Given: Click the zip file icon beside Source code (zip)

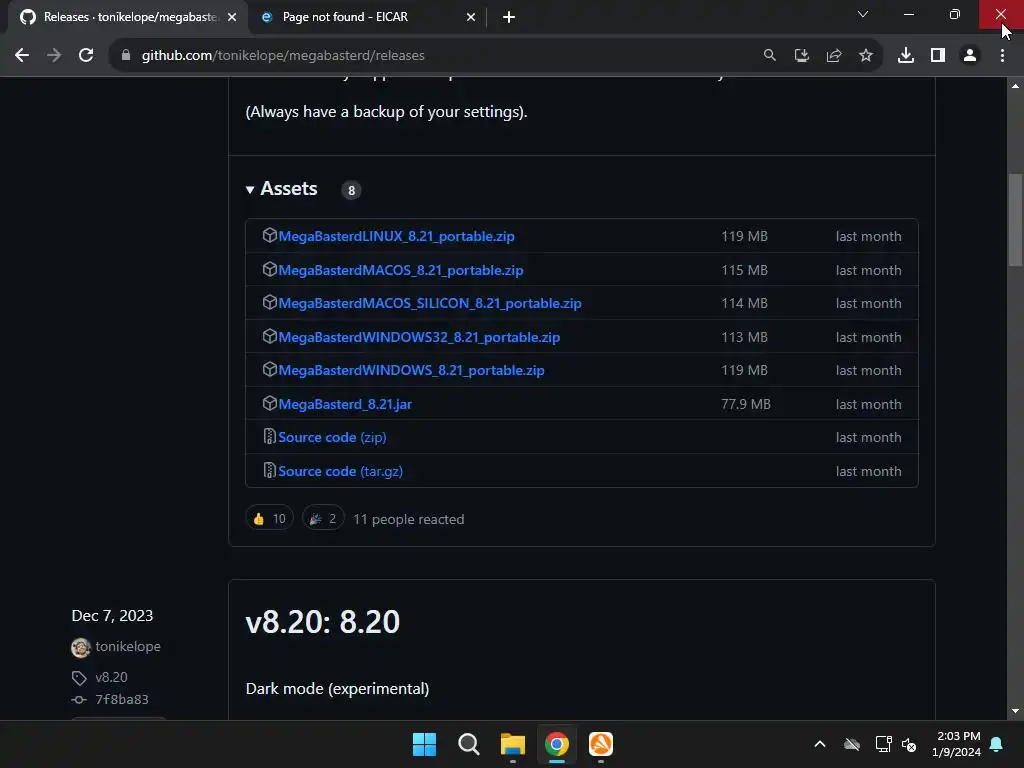Looking at the screenshot, I should 269,436.
